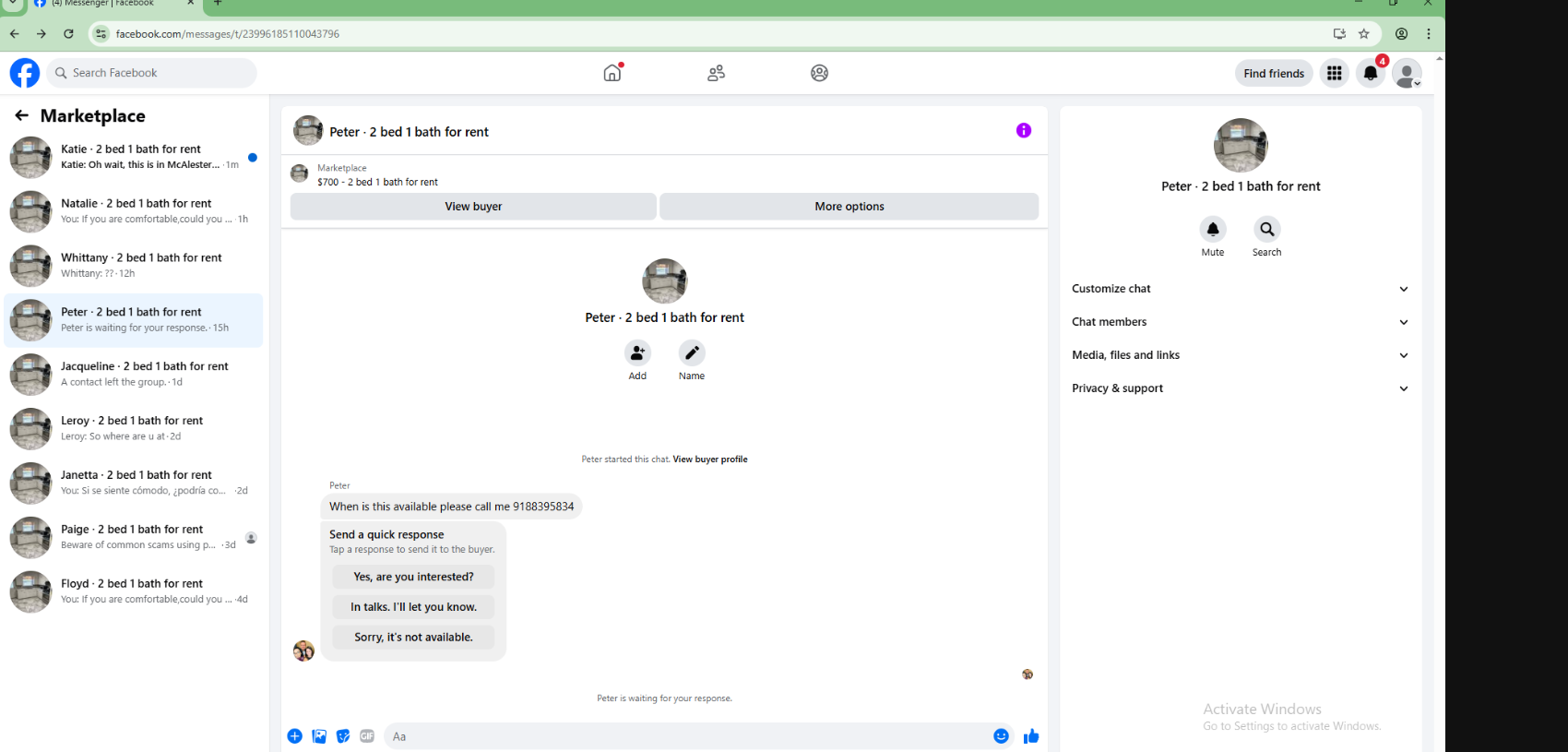
Task: Open the Facebook menu grid icon
Action: point(1334,73)
